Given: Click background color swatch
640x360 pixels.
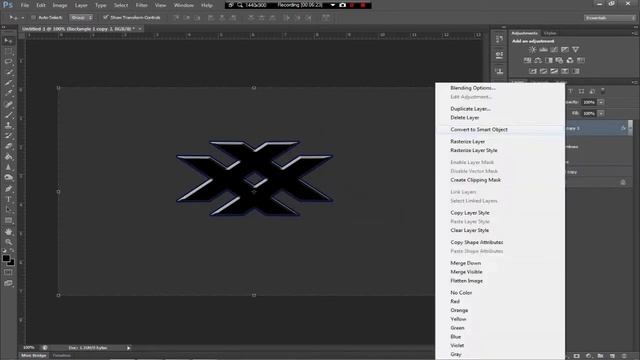Looking at the screenshot, I should click(11, 262).
